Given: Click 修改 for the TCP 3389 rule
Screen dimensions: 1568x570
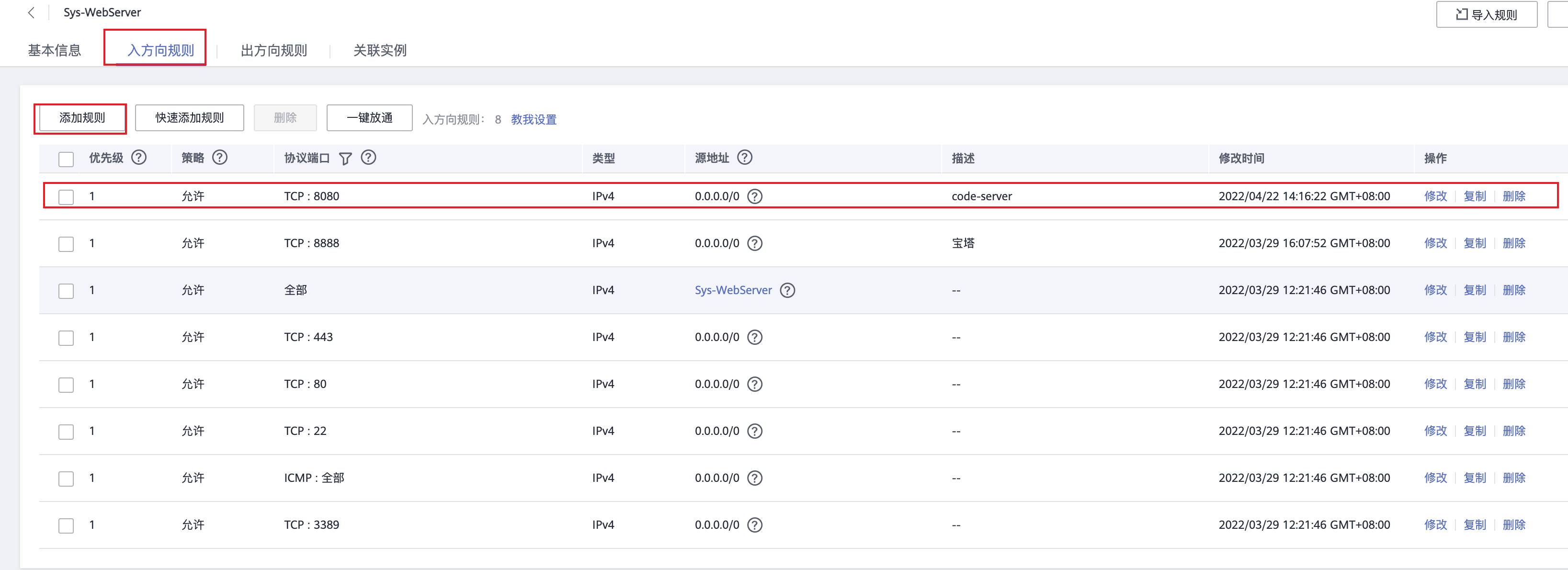Looking at the screenshot, I should click(1435, 524).
